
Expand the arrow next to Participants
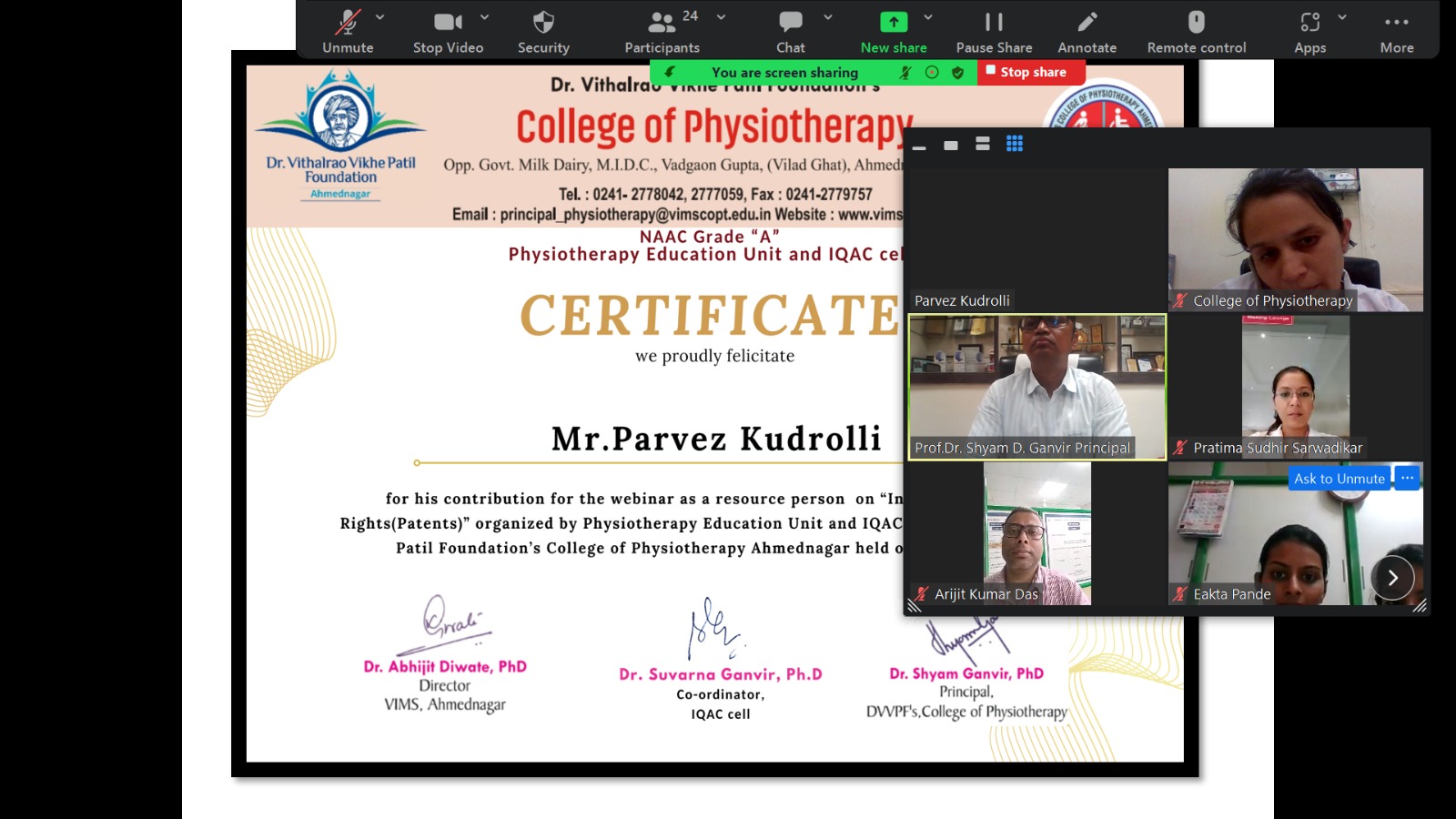[x=722, y=16]
